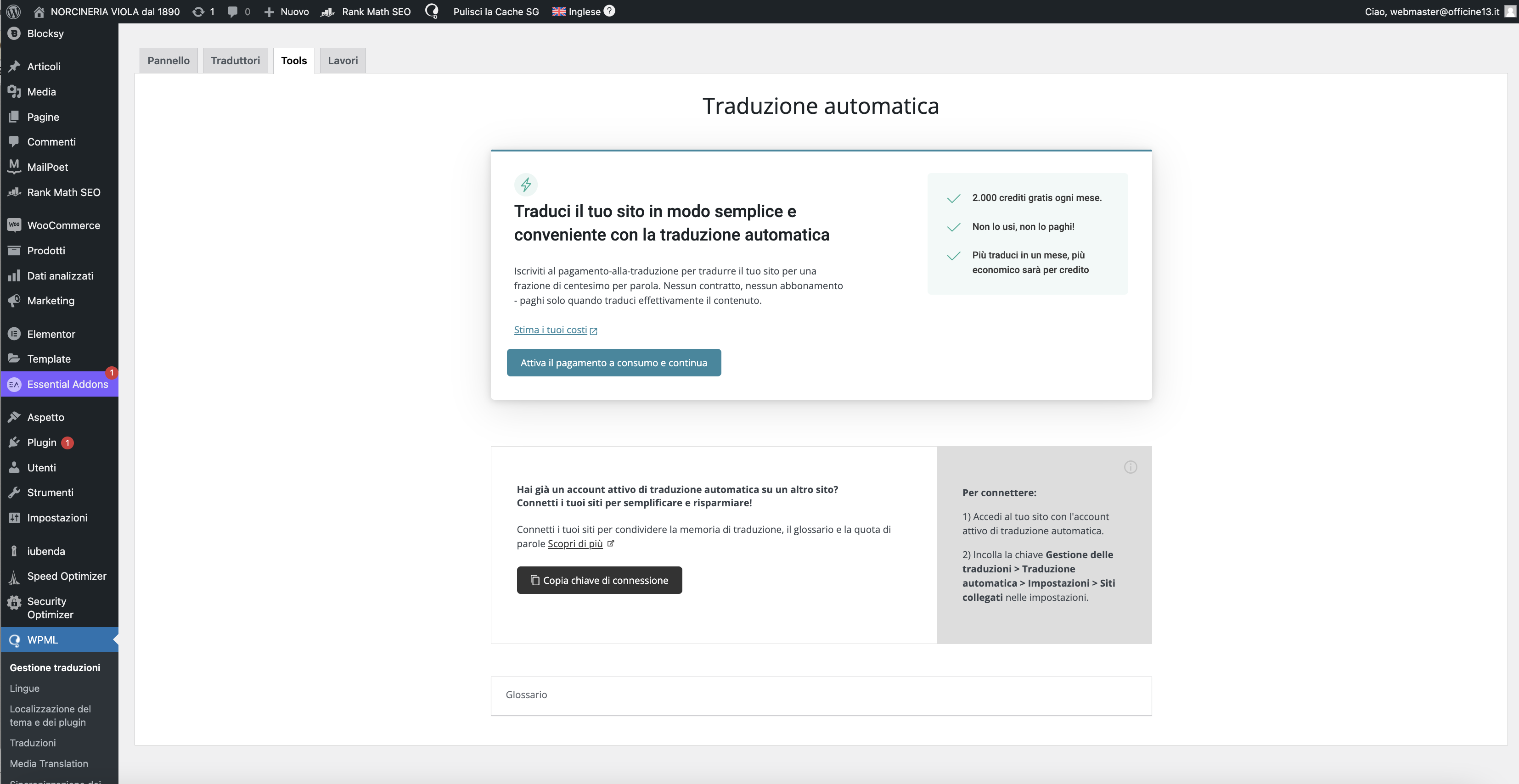The width and height of the screenshot is (1519, 784).
Task: Click the user avatar at top right
Action: point(1509,12)
